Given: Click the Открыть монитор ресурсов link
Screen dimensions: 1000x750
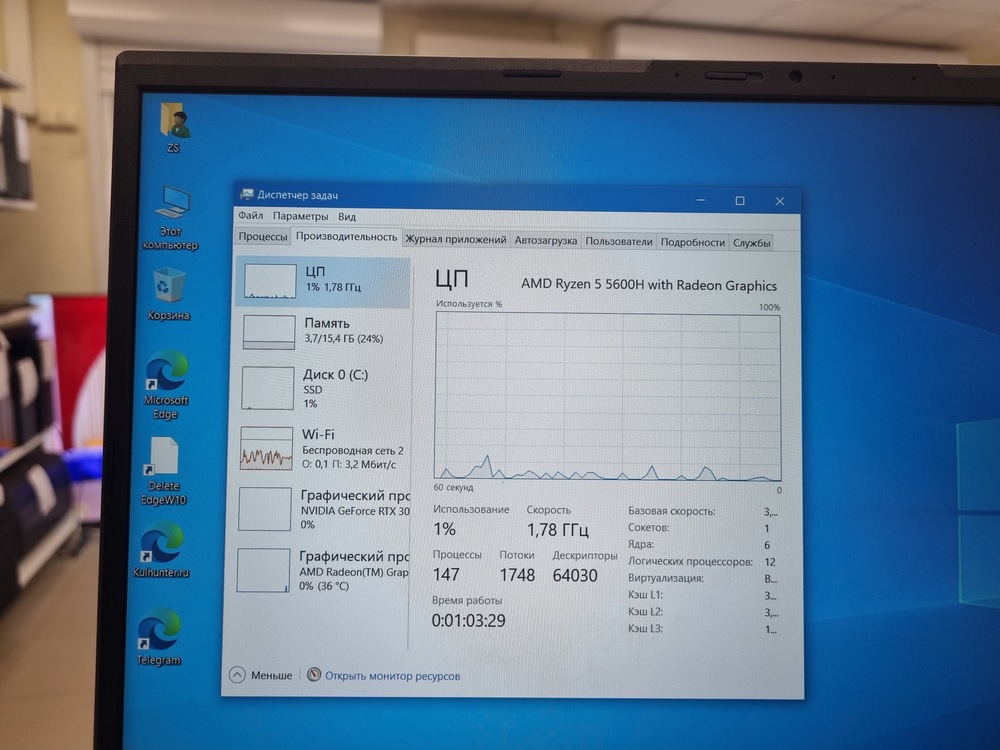Looking at the screenshot, I should [x=392, y=676].
